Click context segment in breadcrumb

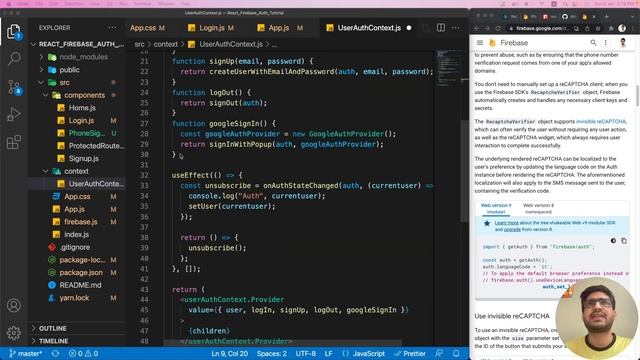(165, 44)
